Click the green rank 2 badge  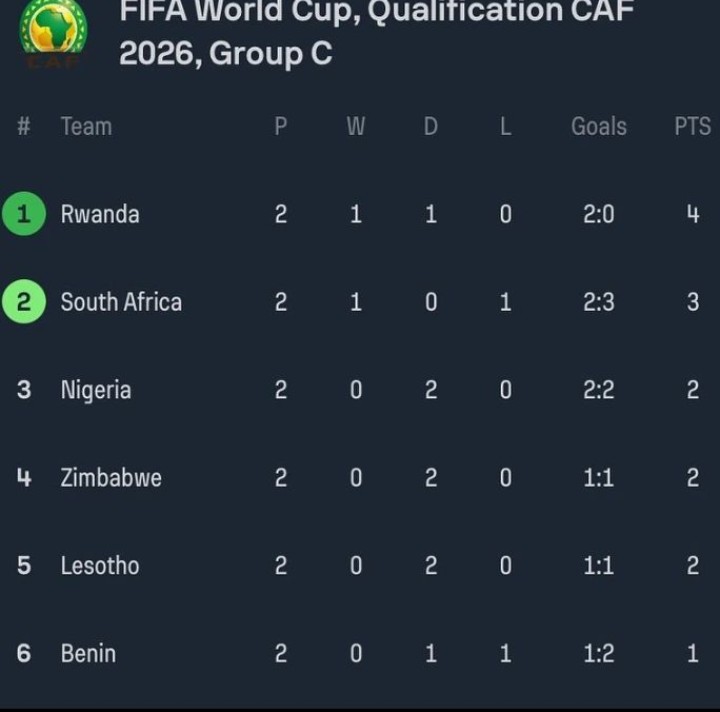coord(24,302)
